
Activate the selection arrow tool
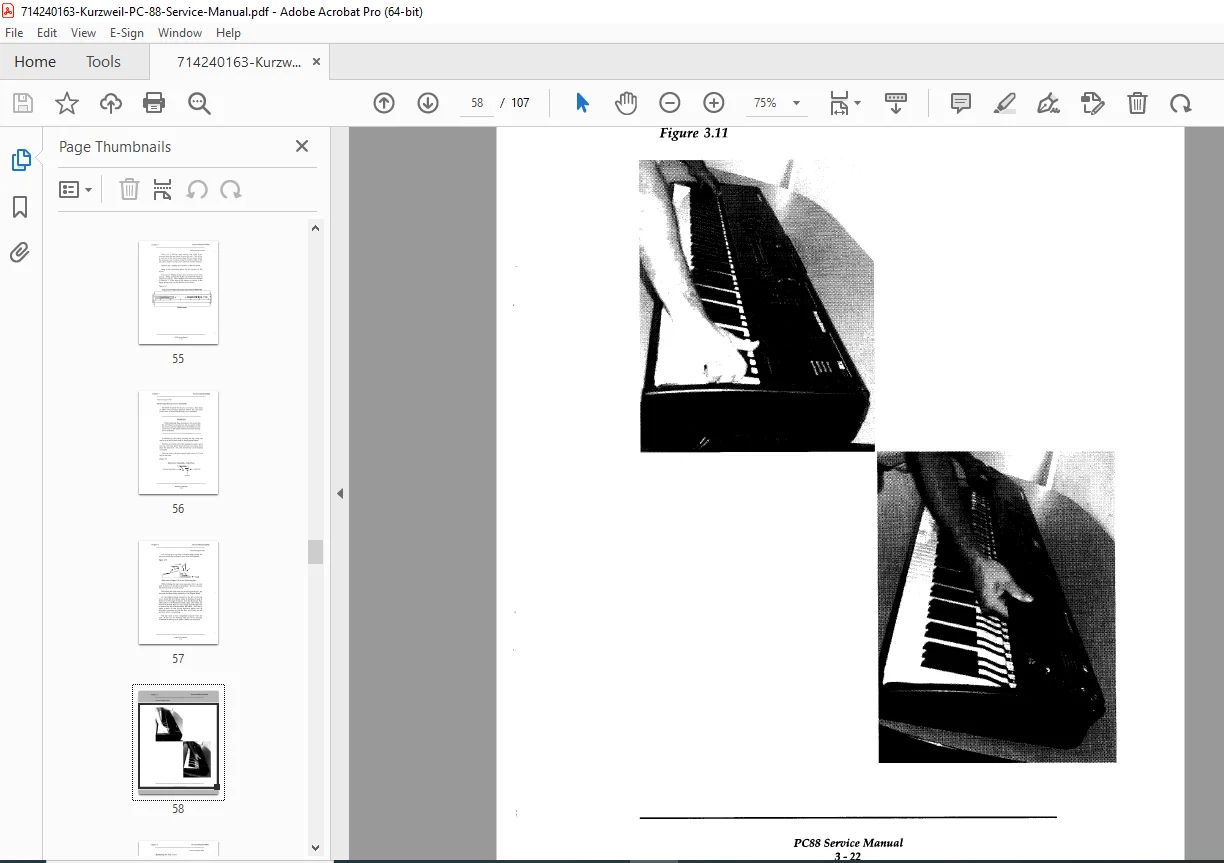point(582,103)
